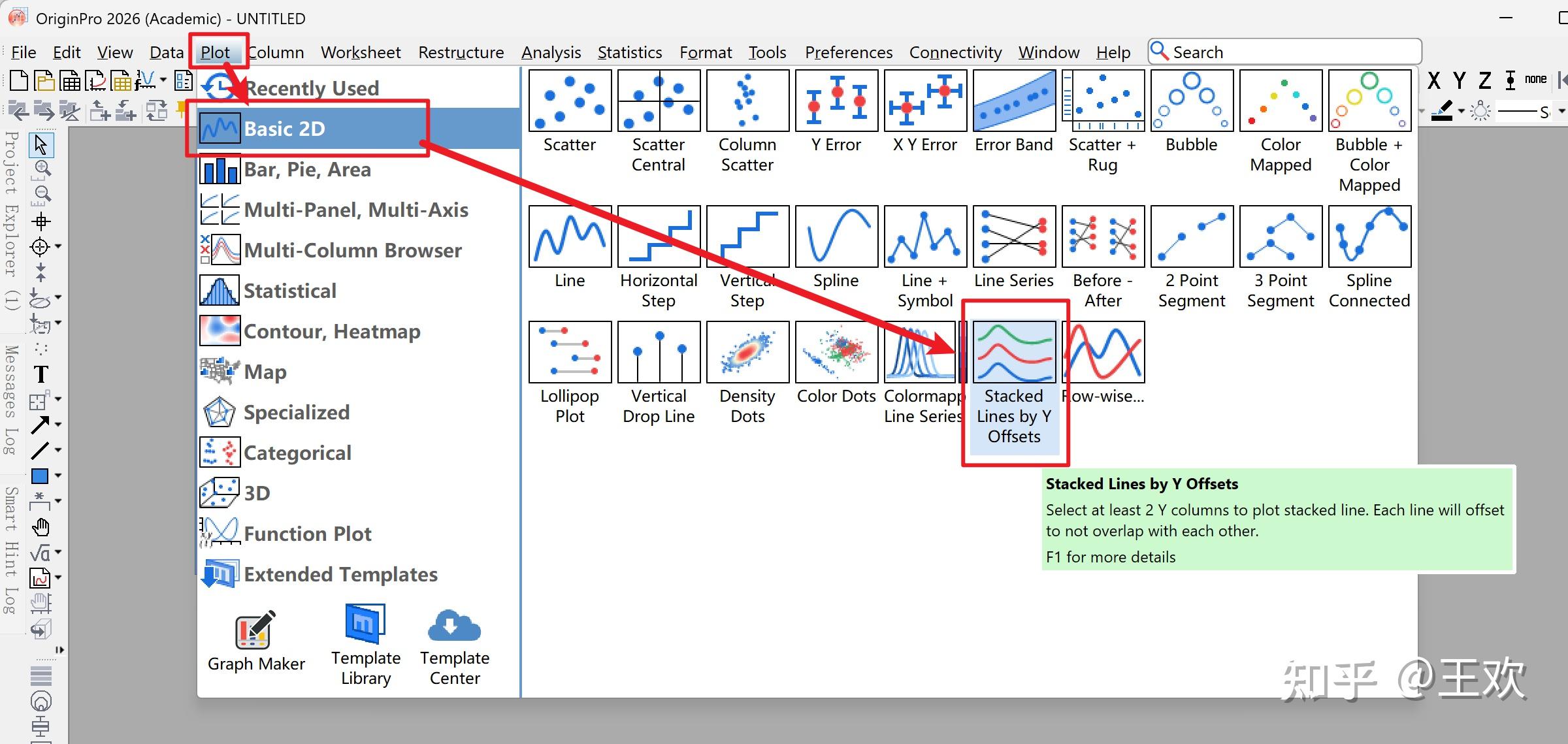Expand the equation tool dropdown arrow
Image resolution: width=1568 pixels, height=744 pixels.
point(58,553)
